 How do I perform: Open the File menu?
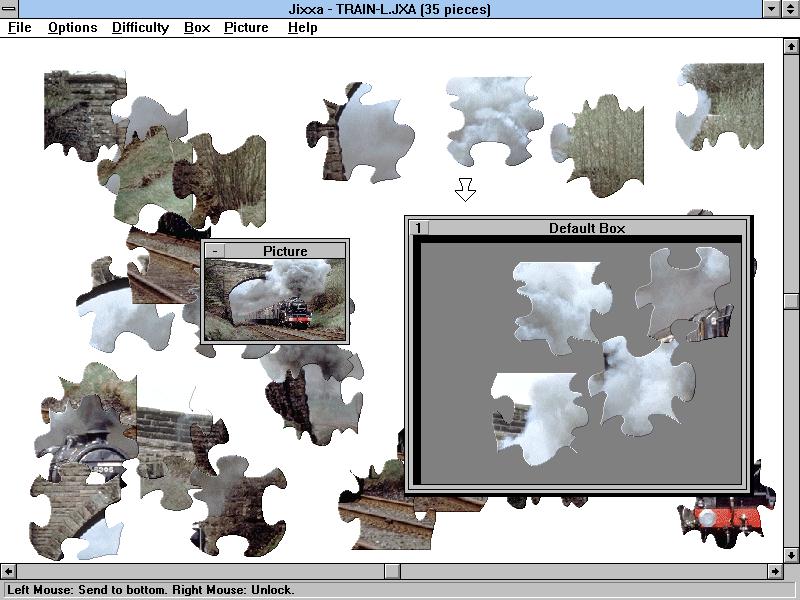point(19,28)
